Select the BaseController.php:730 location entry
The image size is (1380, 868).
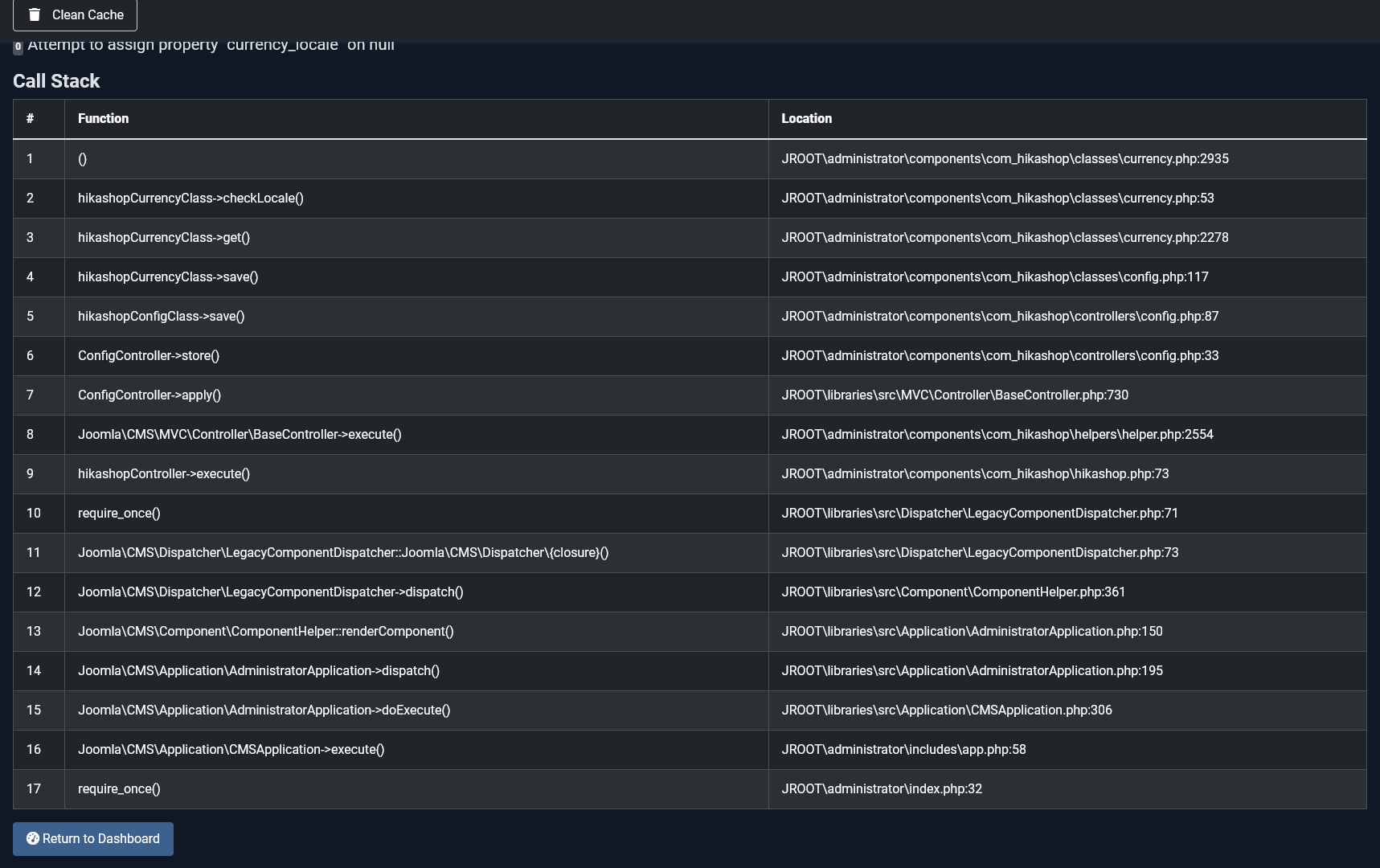tap(955, 395)
